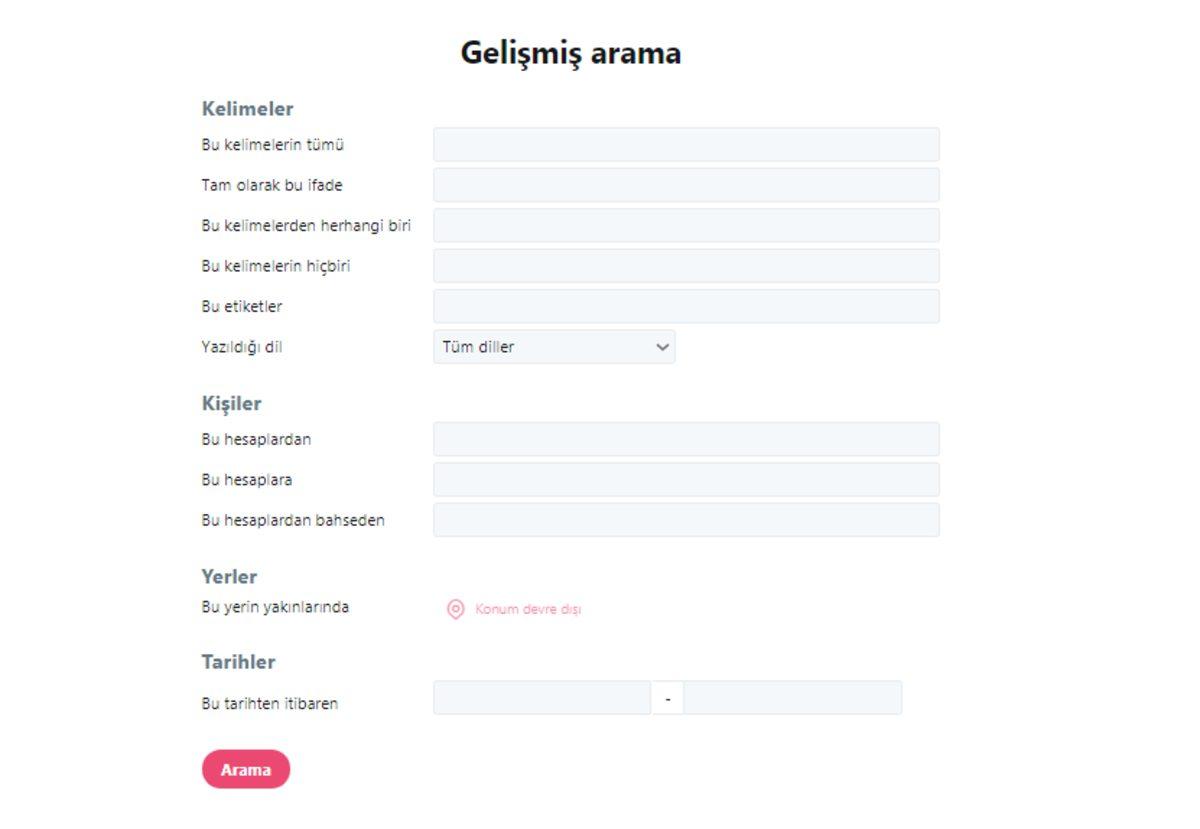The height and width of the screenshot is (829, 1200).
Task: Enable location via Konum devre dışı link
Action: (529, 608)
